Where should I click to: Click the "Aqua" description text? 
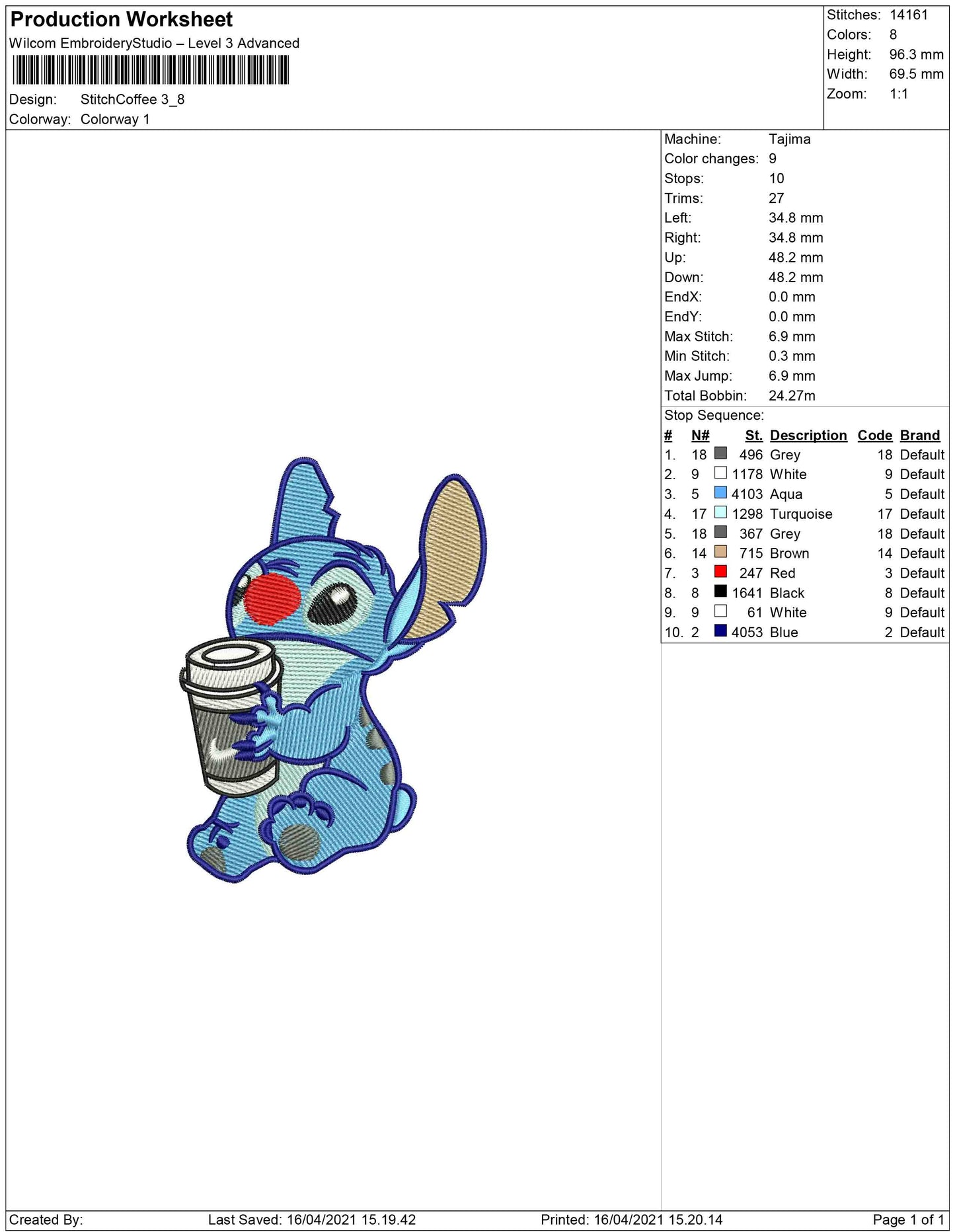click(786, 494)
